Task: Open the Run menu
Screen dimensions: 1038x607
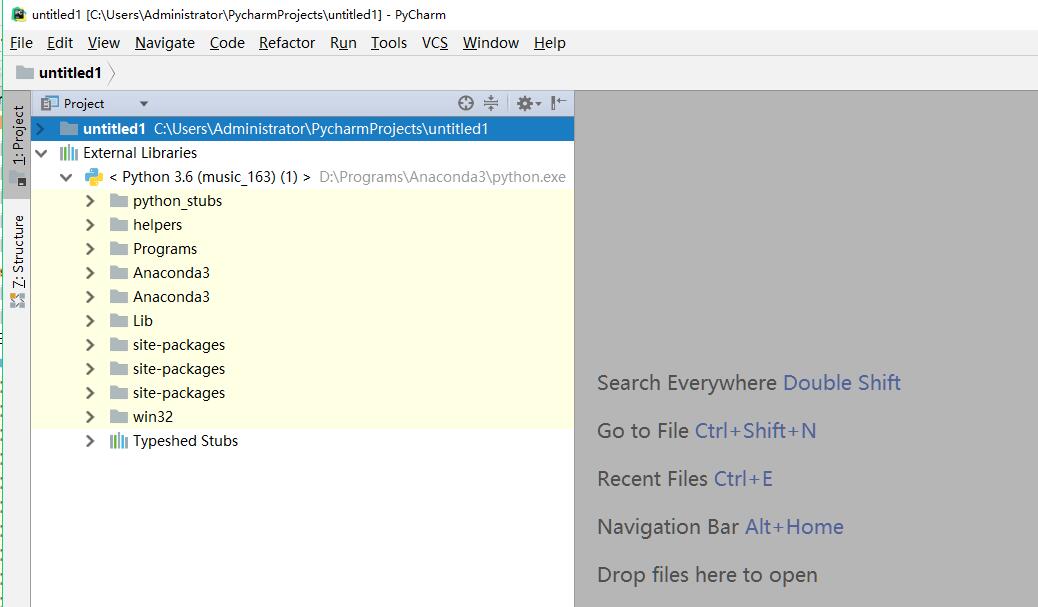Action: coord(343,43)
